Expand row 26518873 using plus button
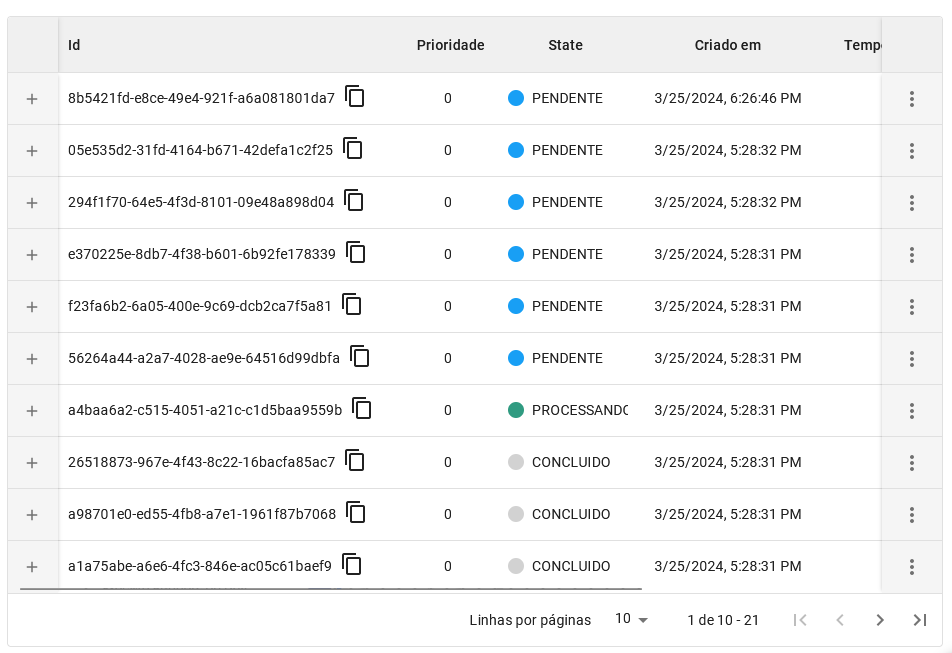Screen dimensions: 952x653 pyautogui.click(x=32, y=463)
